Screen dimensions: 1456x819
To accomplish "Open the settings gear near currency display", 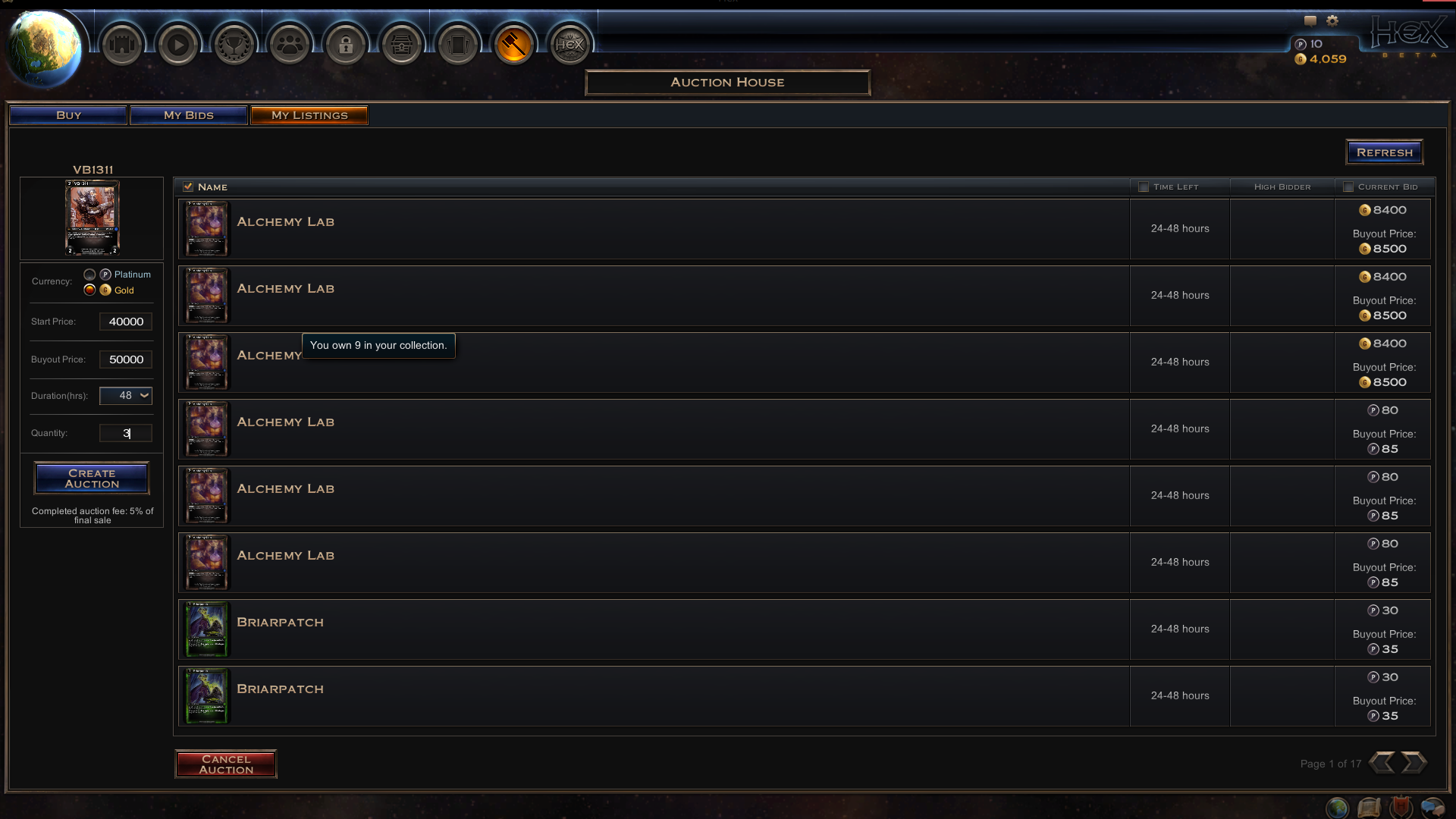I will (x=1332, y=20).
